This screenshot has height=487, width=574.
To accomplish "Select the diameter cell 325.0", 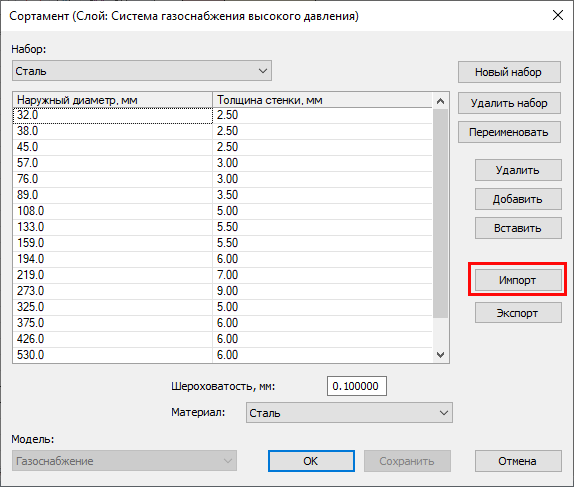I will pos(113,307).
